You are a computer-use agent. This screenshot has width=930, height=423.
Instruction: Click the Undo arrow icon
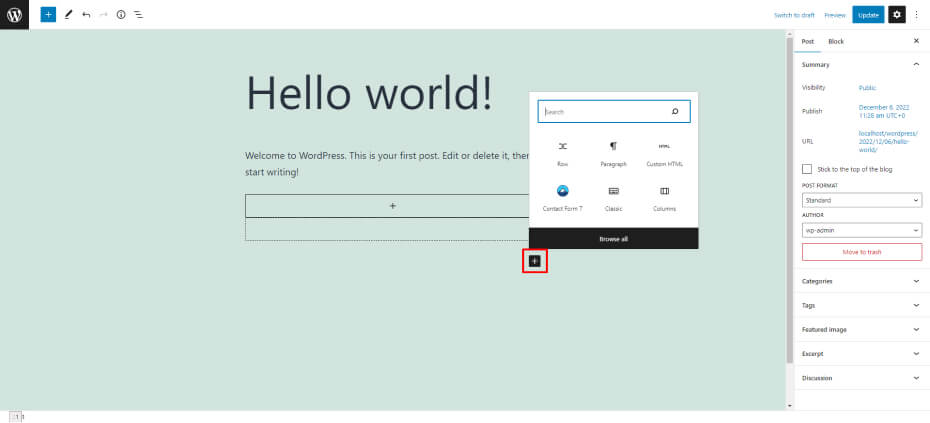click(86, 15)
